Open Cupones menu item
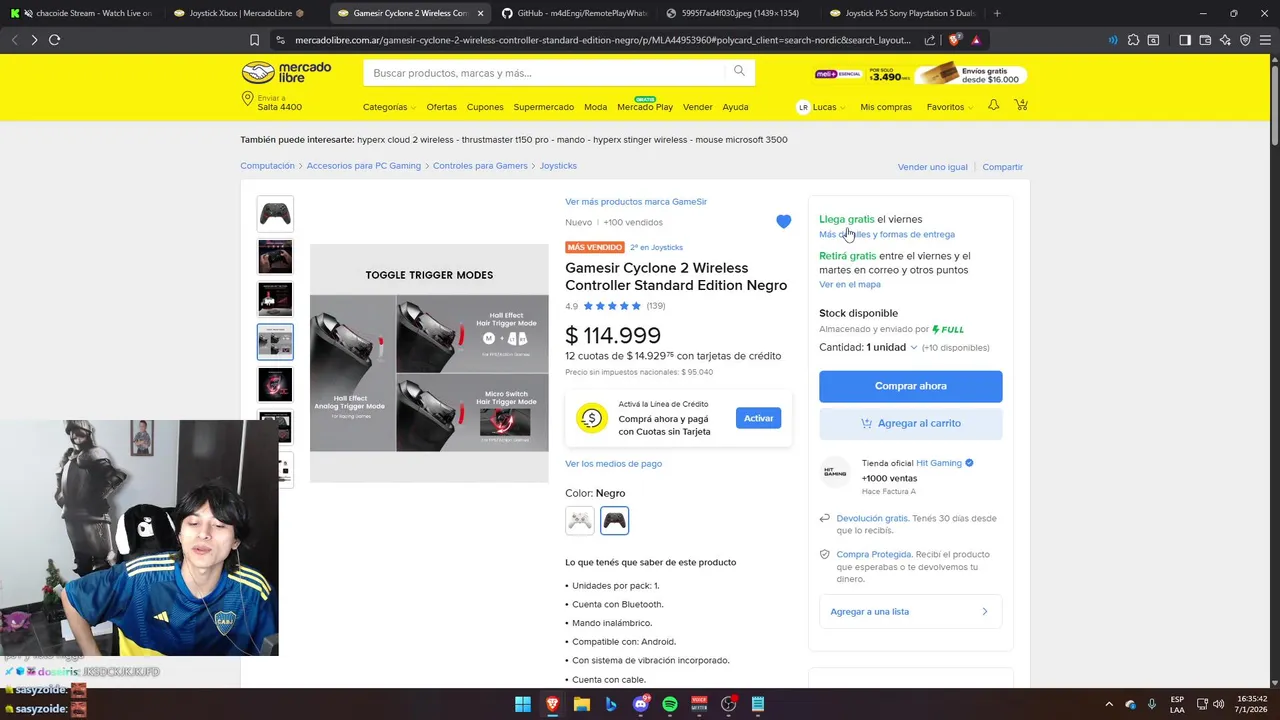Image resolution: width=1280 pixels, height=720 pixels. coord(485,107)
